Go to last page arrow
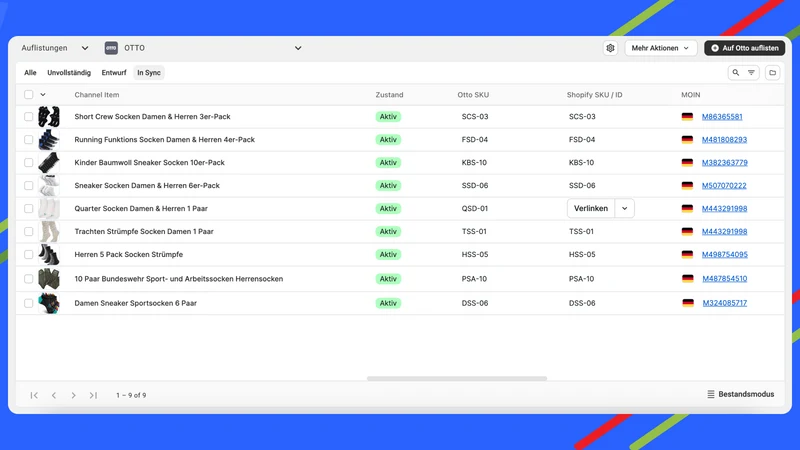800x450 pixels. pos(93,395)
